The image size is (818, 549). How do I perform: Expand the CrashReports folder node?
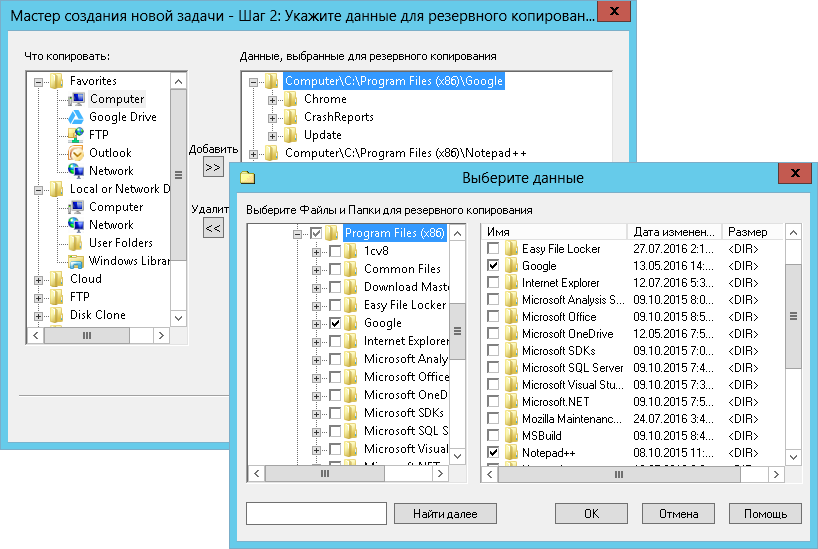(272, 117)
